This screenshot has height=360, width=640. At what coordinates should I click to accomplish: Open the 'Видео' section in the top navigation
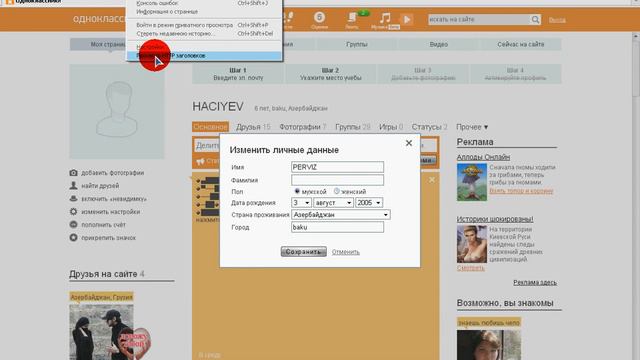439,44
